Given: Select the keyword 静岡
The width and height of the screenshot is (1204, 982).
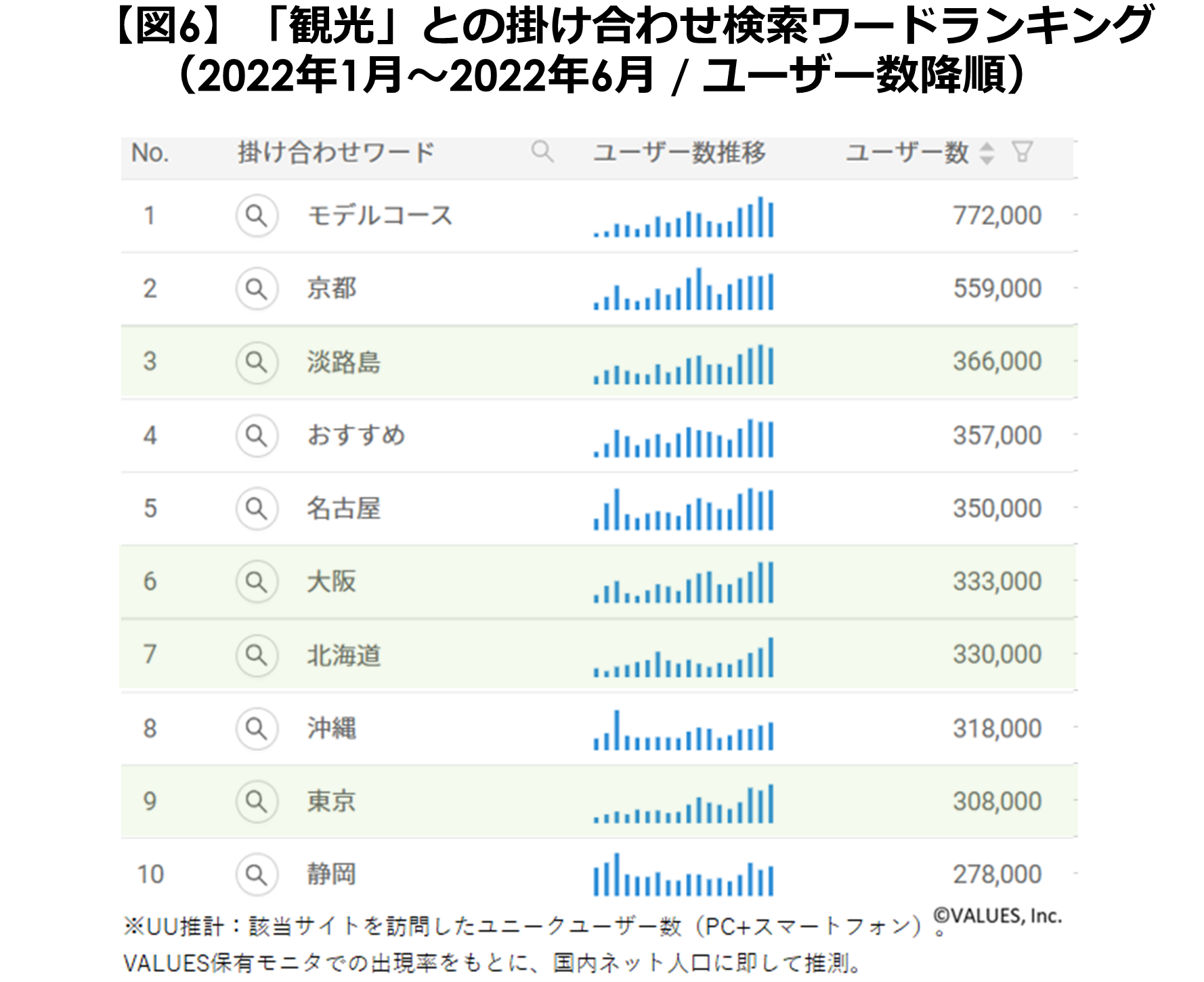Looking at the screenshot, I should (331, 874).
